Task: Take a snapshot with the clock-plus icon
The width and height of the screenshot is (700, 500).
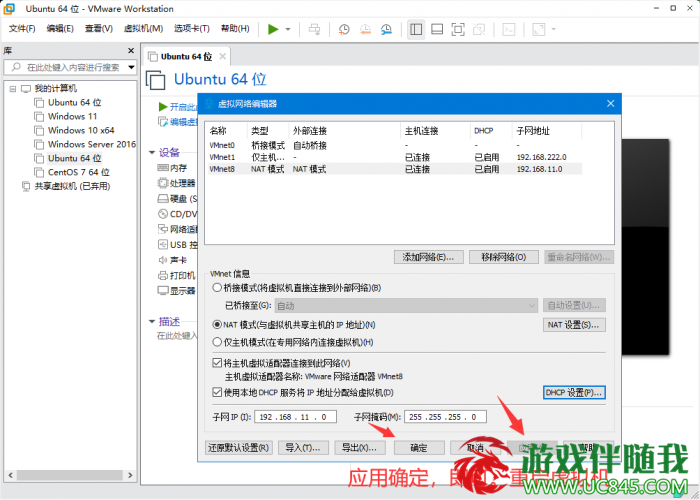Action: [344, 29]
